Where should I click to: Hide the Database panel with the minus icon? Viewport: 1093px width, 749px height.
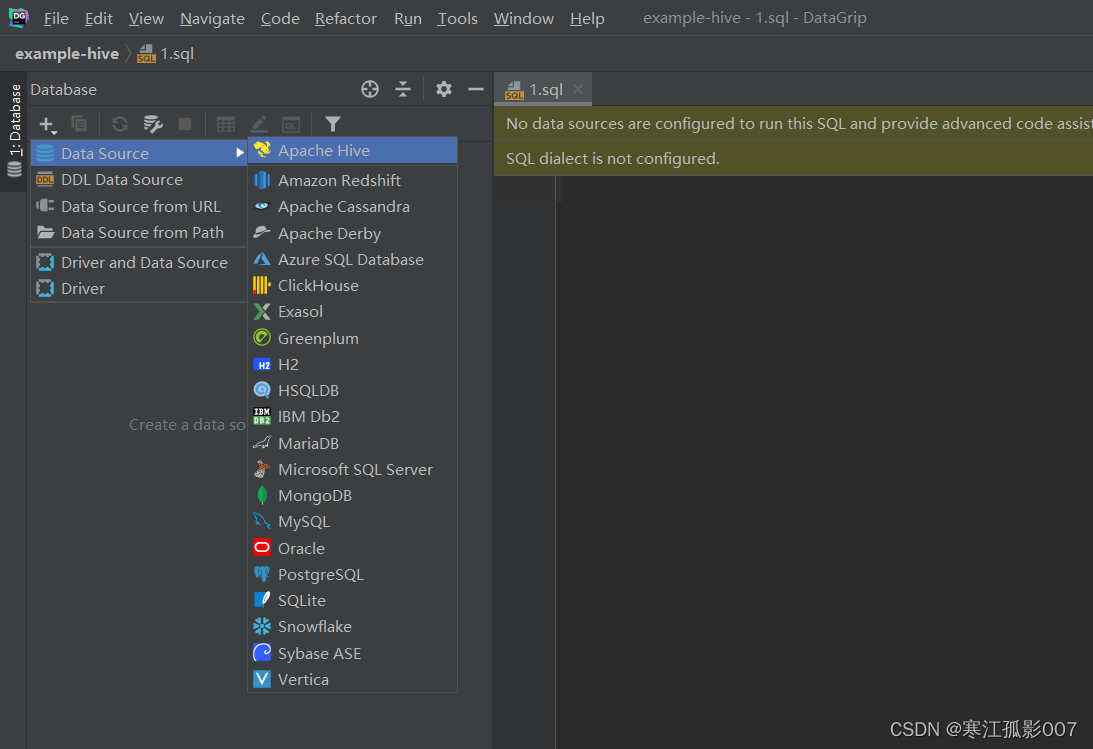pos(476,89)
